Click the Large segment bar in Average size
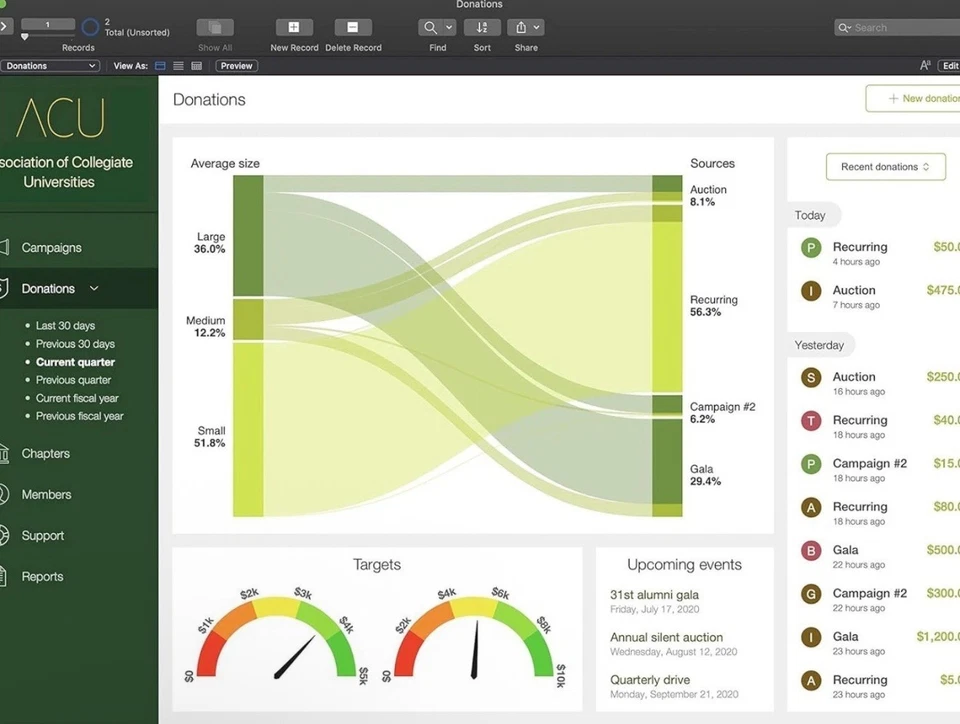The height and width of the screenshot is (724, 960). click(248, 236)
